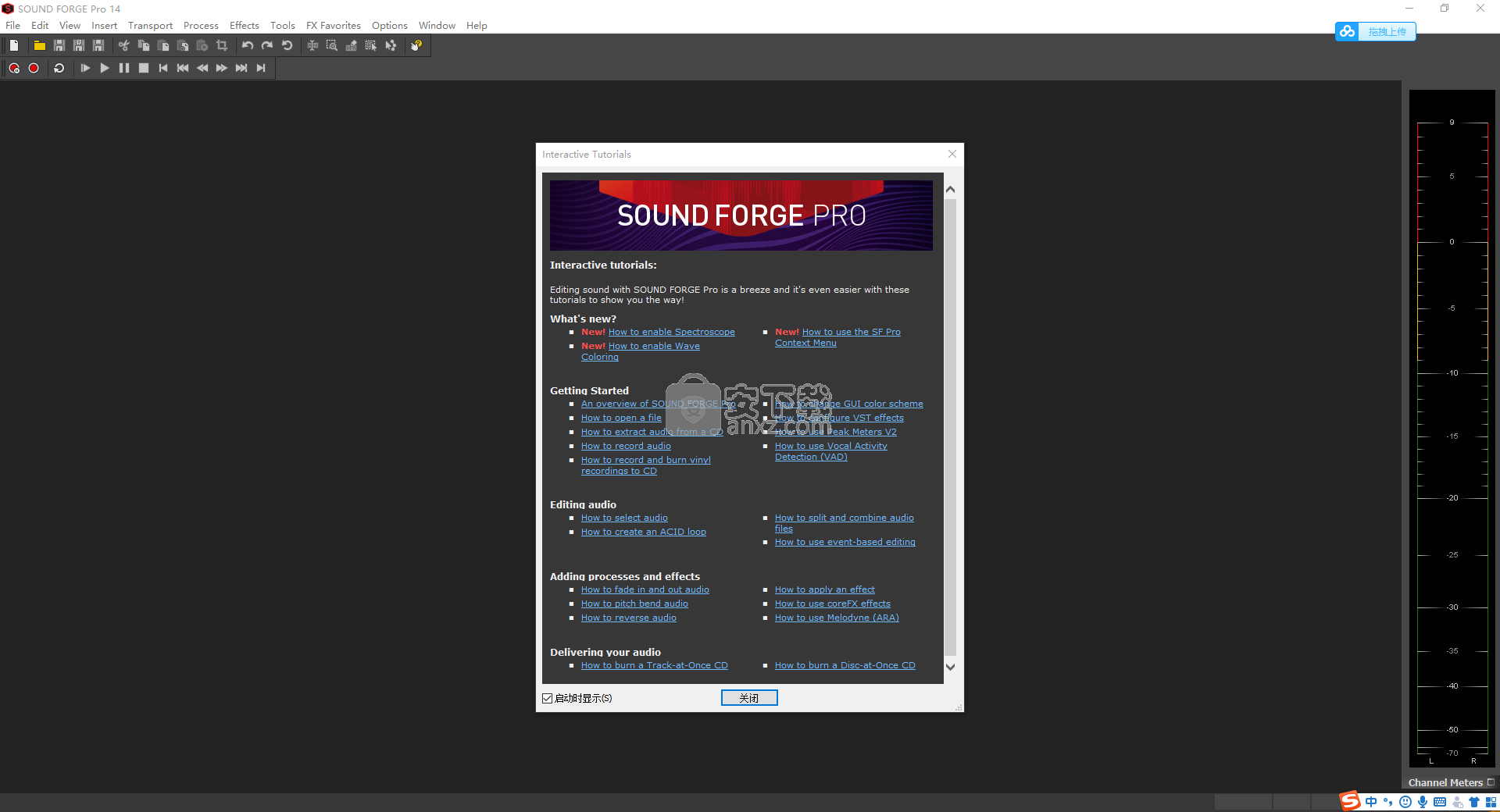Image resolution: width=1500 pixels, height=812 pixels.
Task: Open How to enable Spectroscope tutorial
Action: click(672, 332)
